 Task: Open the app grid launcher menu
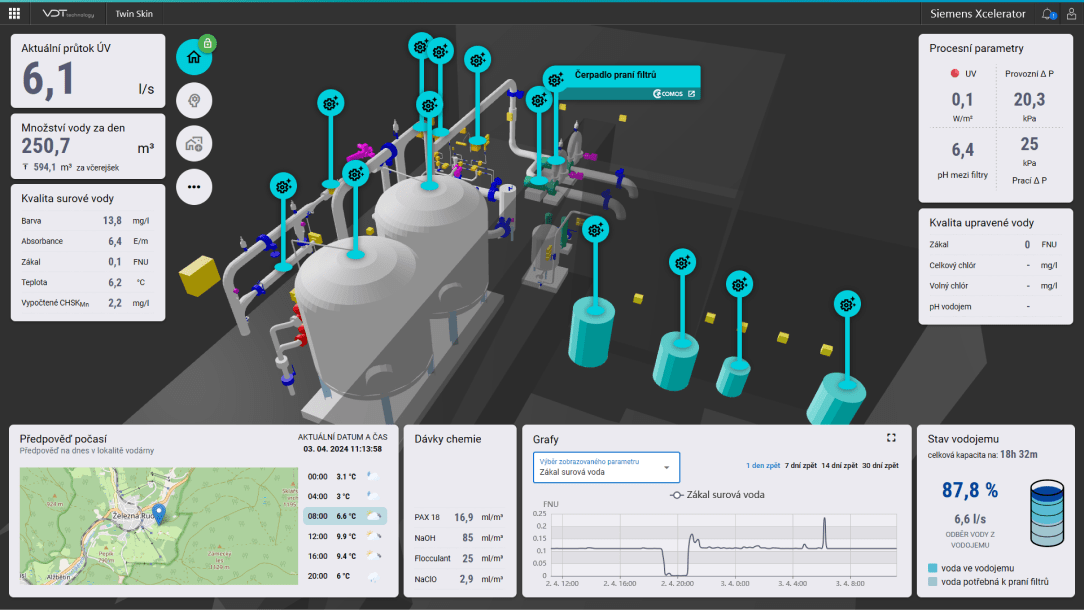(14, 13)
